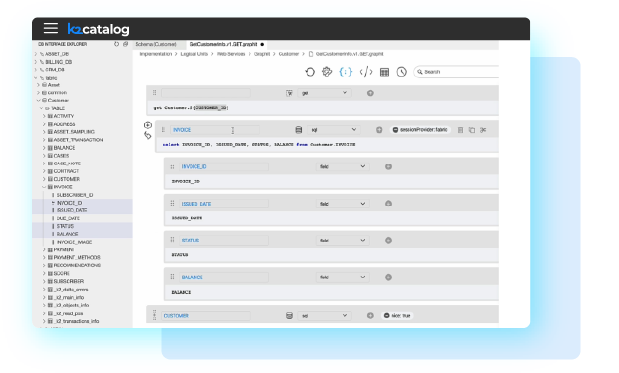Click the database icon in CUSTOMER row
Screen dimensions: 619x373
[289, 315]
